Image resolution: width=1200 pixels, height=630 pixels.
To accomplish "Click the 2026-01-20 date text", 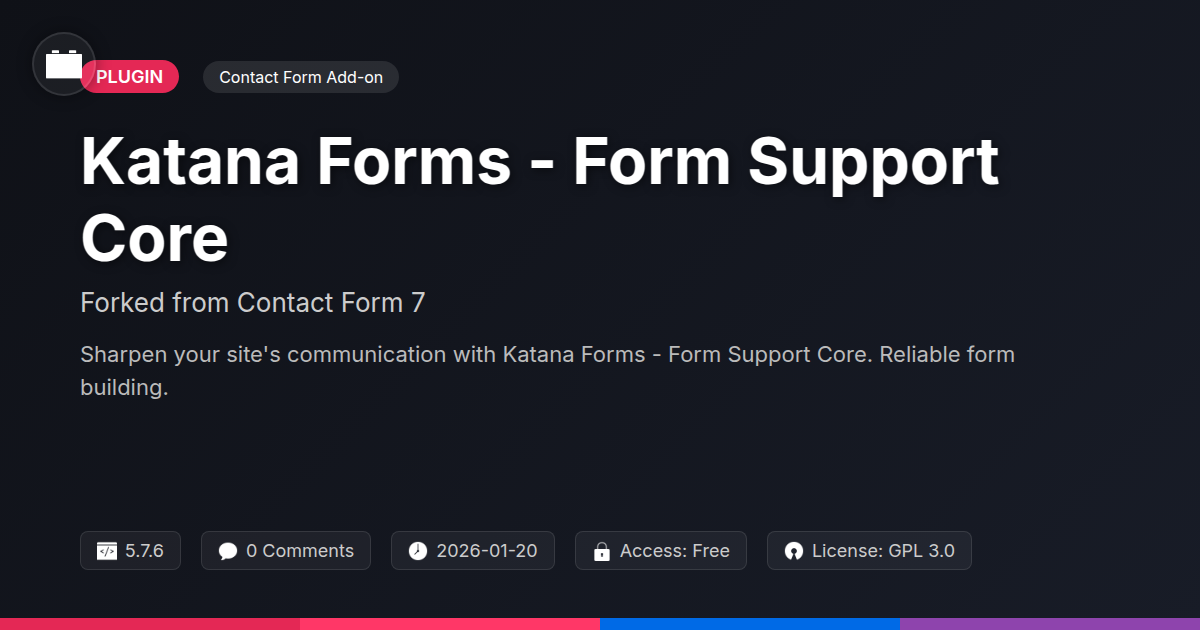I will click(x=487, y=551).
